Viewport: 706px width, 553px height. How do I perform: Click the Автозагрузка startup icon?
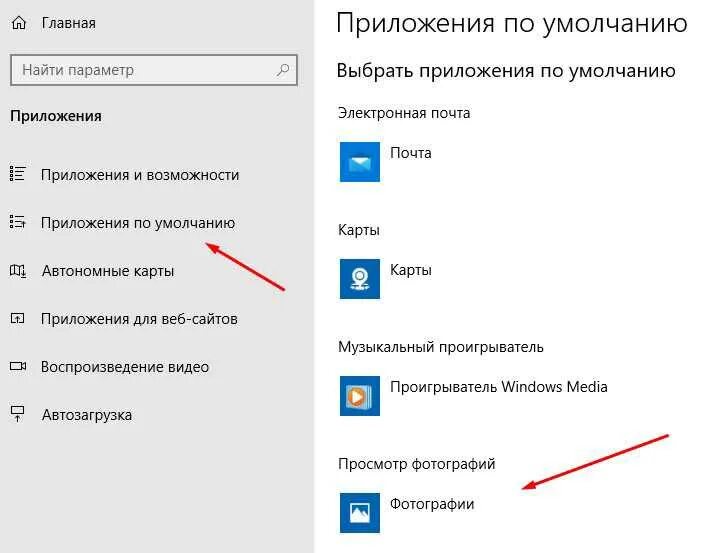click(18, 414)
